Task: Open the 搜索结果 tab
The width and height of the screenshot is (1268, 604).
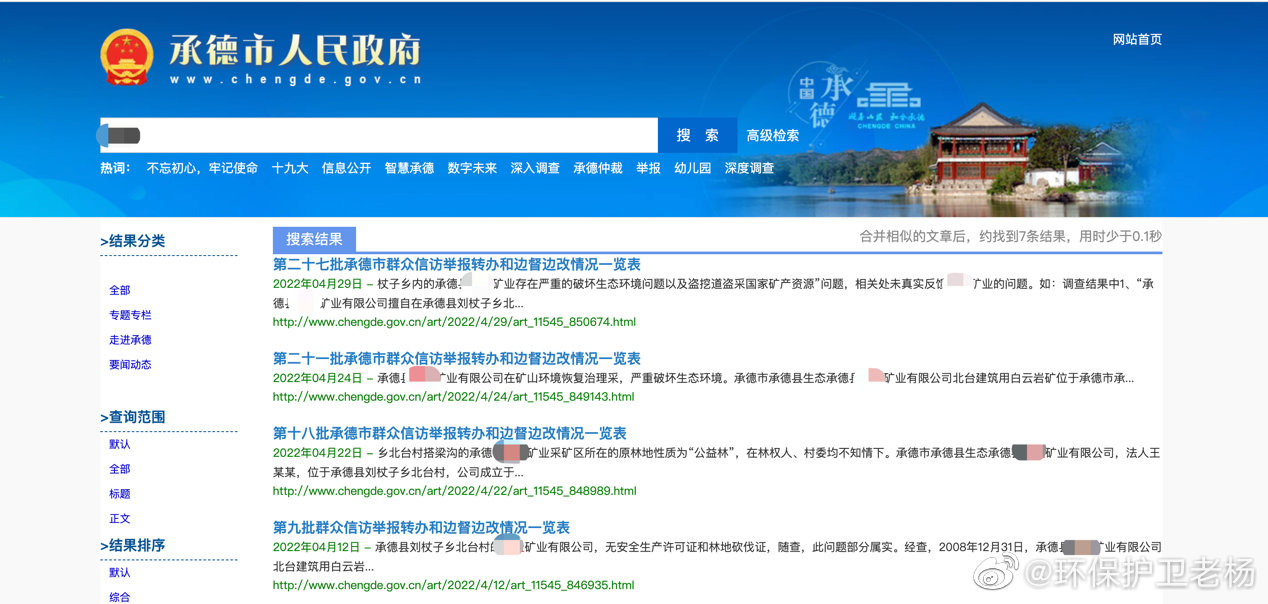Action: [314, 239]
